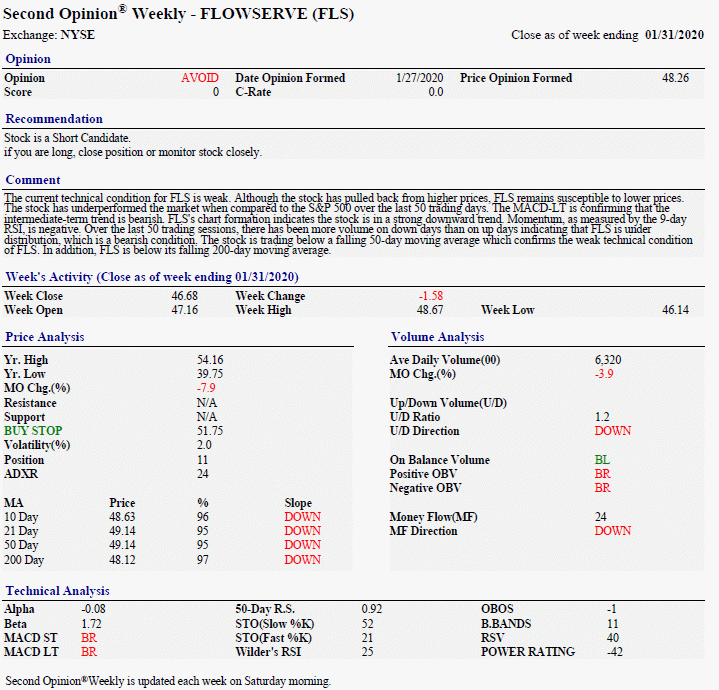Click the red Week Change value -1.58
Image resolution: width=719 pixels, height=690 pixels.
pos(431,296)
